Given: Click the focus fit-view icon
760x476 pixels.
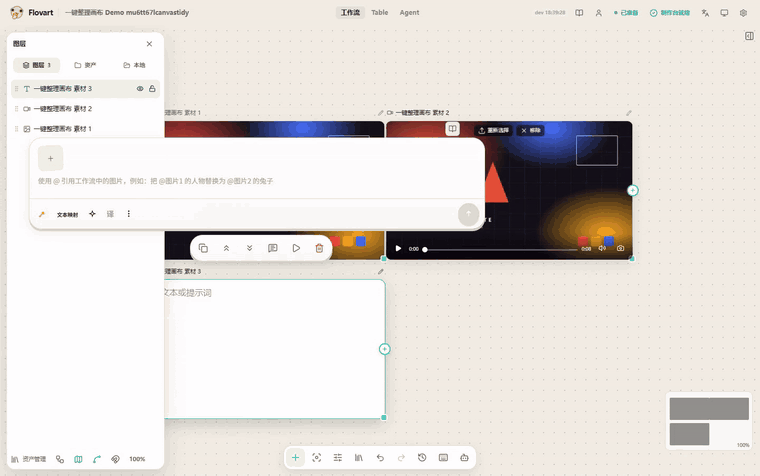Looking at the screenshot, I should [317, 458].
